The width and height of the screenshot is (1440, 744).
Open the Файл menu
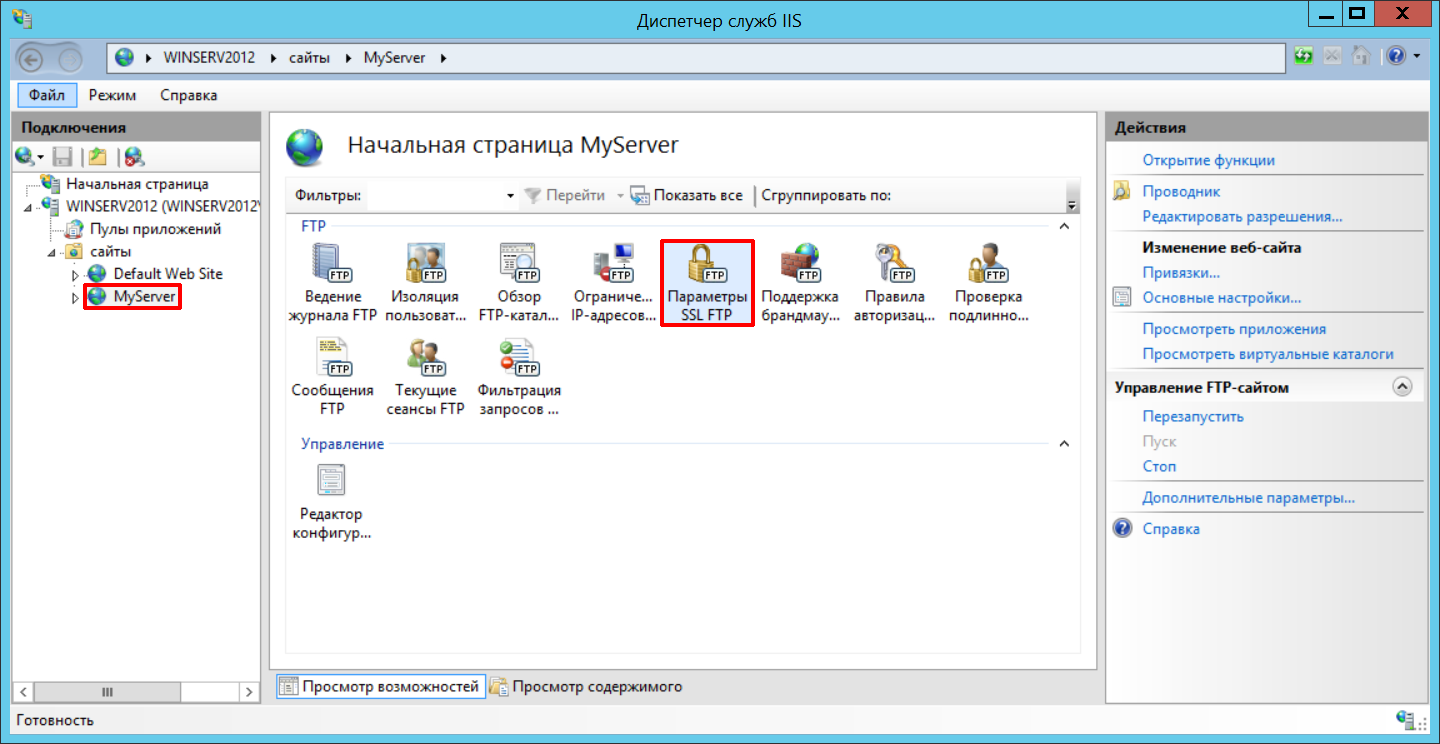pos(47,95)
